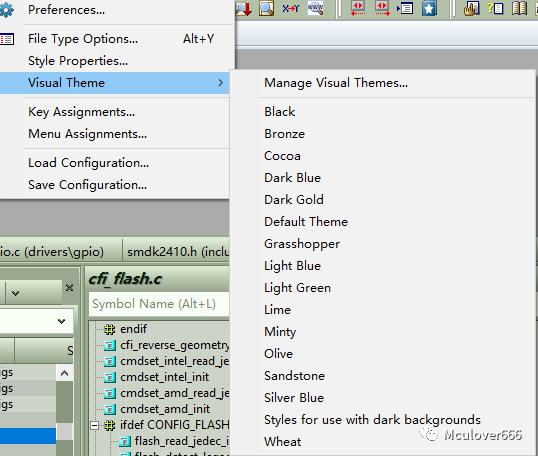The width and height of the screenshot is (538, 456).
Task: Click the hand pointer toolbar icon
Action: [471, 8]
